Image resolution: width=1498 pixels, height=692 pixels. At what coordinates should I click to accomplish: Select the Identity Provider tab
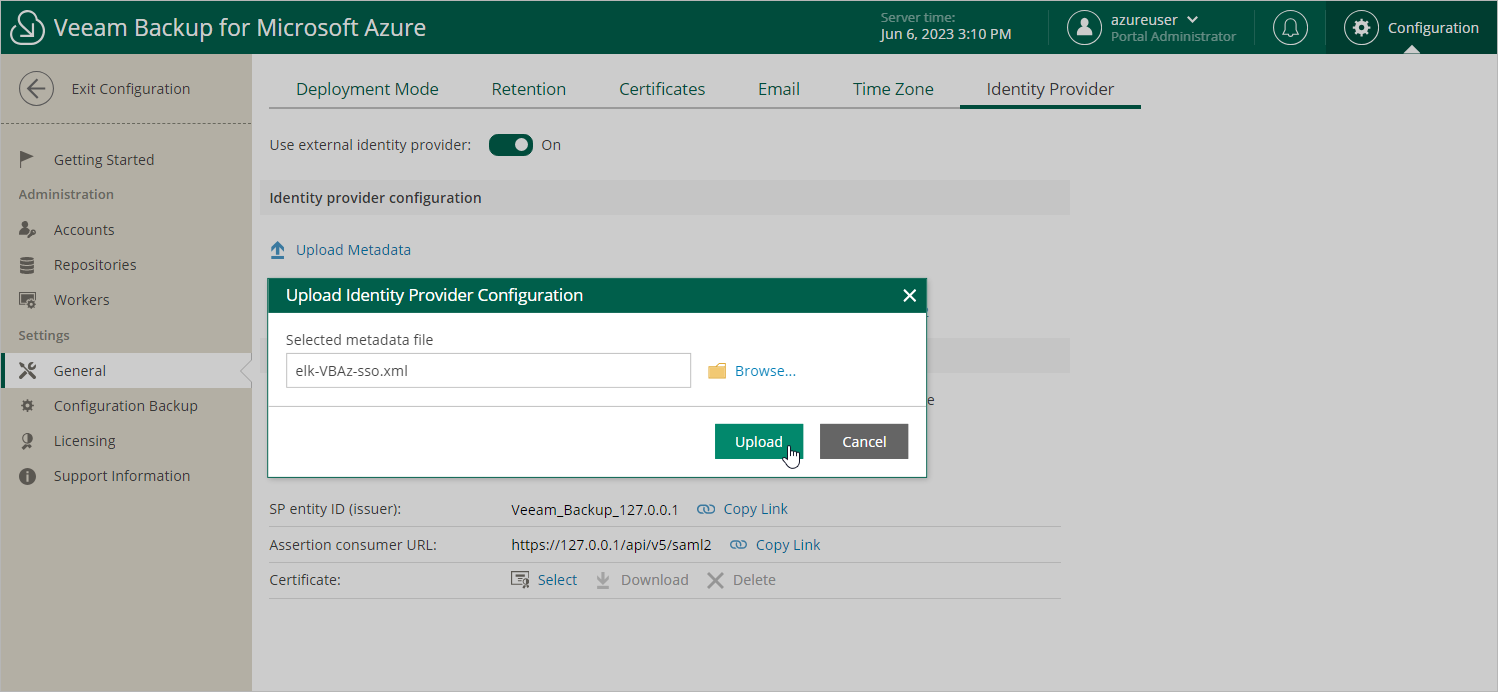point(1050,89)
